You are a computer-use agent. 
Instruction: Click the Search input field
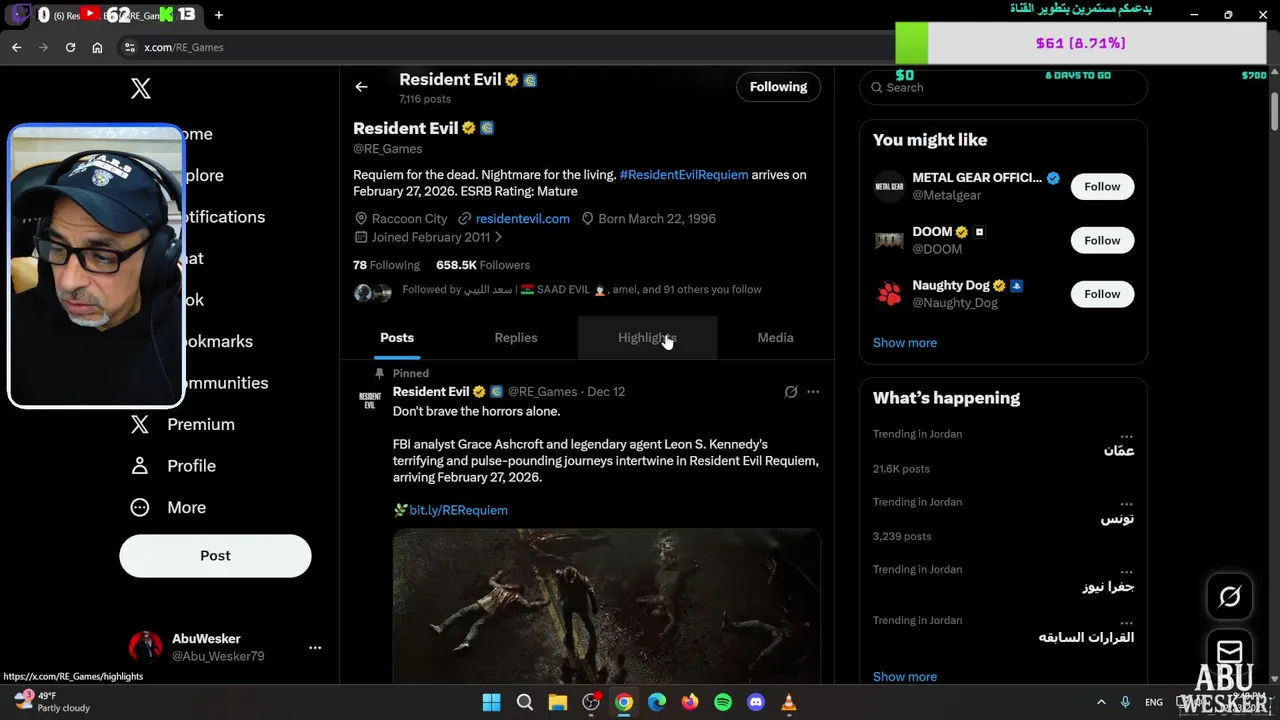pos(1003,87)
